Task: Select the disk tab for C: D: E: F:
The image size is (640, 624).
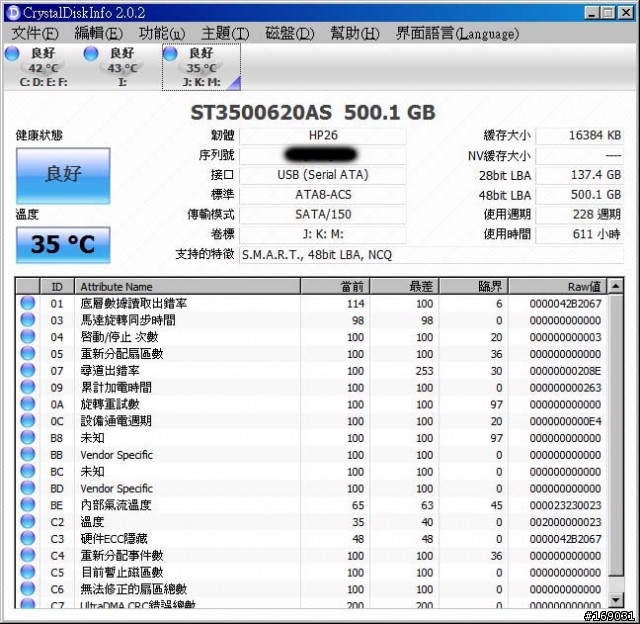Action: pos(42,67)
